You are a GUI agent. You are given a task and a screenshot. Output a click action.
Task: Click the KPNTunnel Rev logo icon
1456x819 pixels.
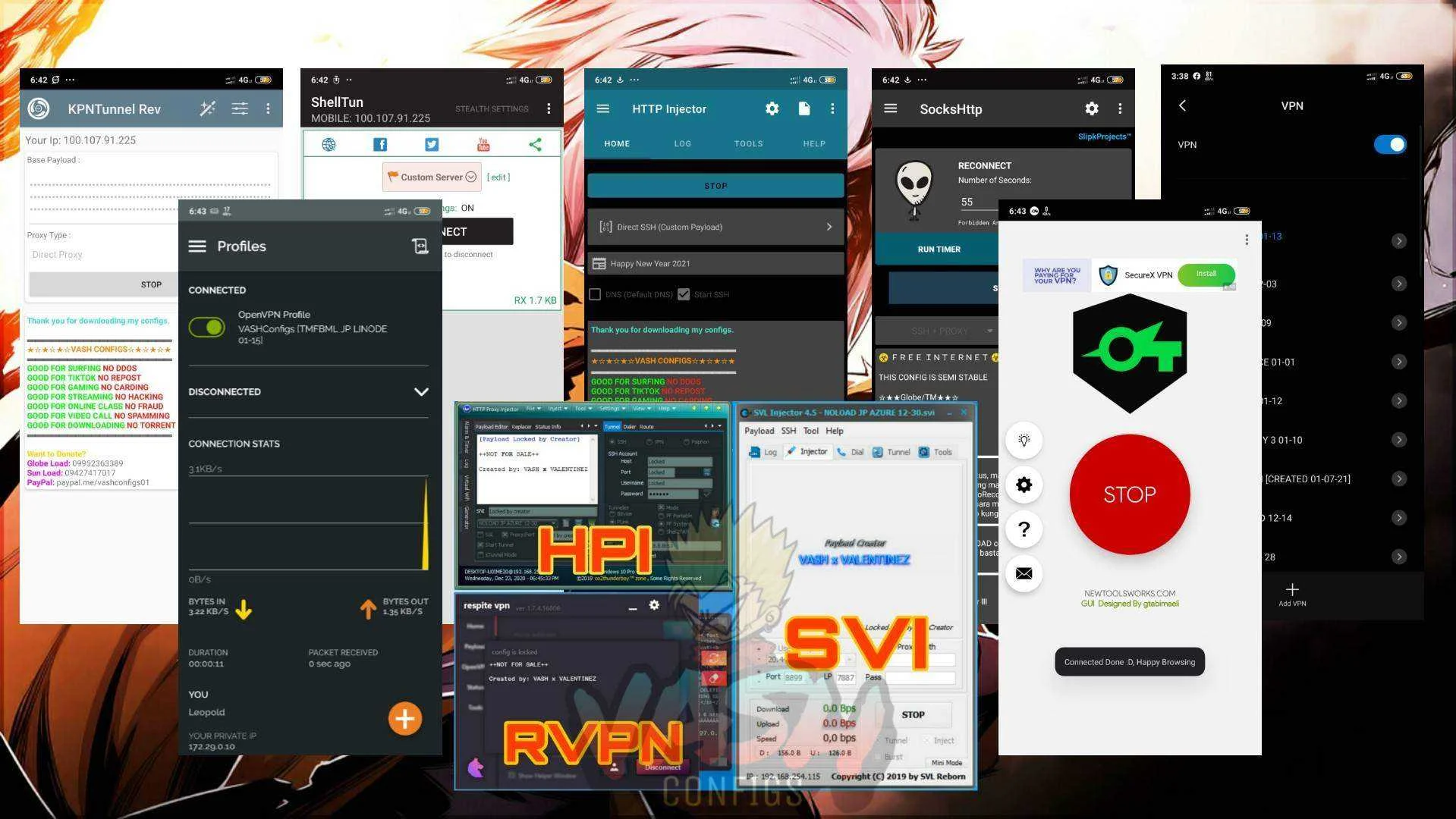pyautogui.click(x=39, y=109)
